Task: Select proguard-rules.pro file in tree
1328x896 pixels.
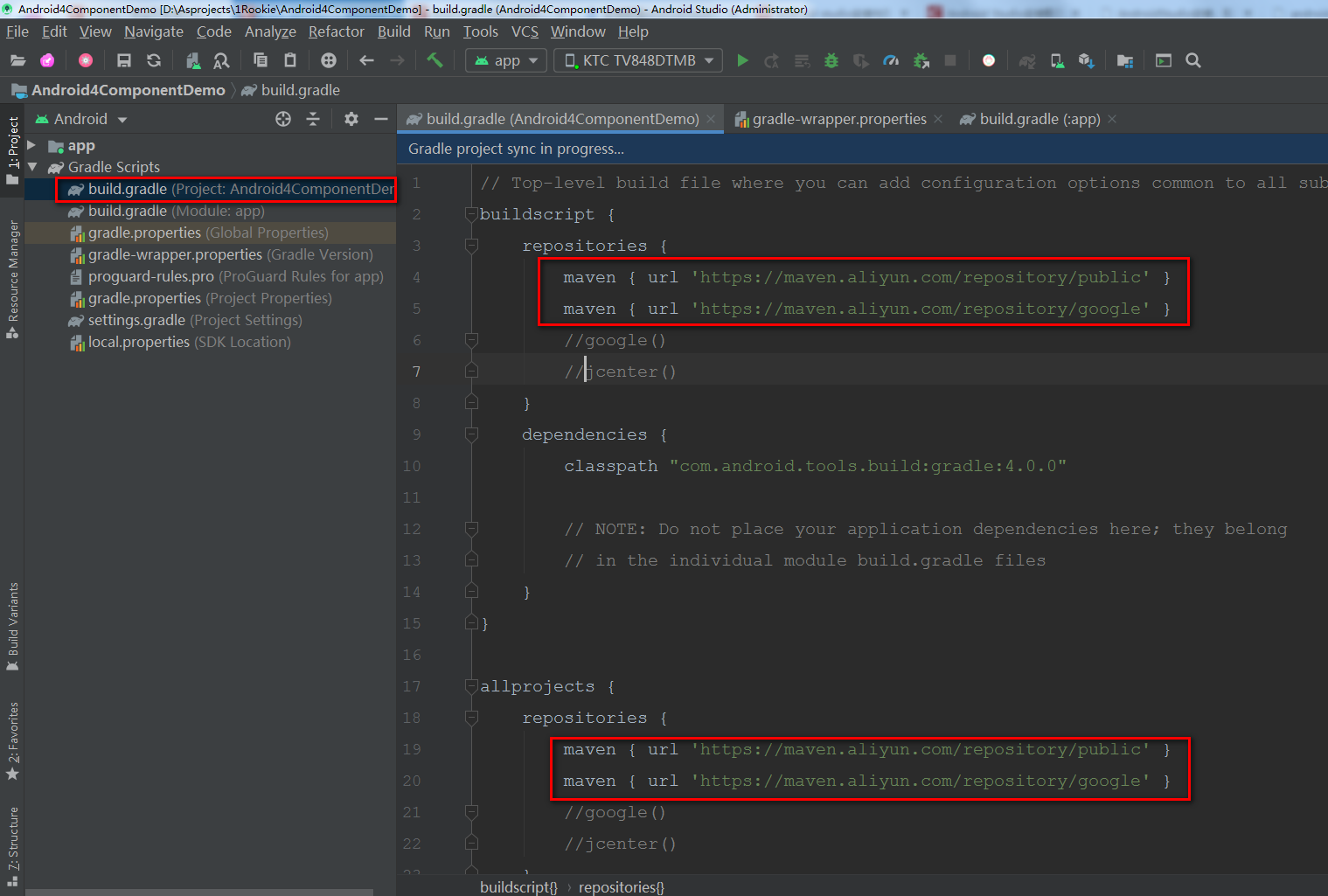Action: pyautogui.click(x=210, y=276)
